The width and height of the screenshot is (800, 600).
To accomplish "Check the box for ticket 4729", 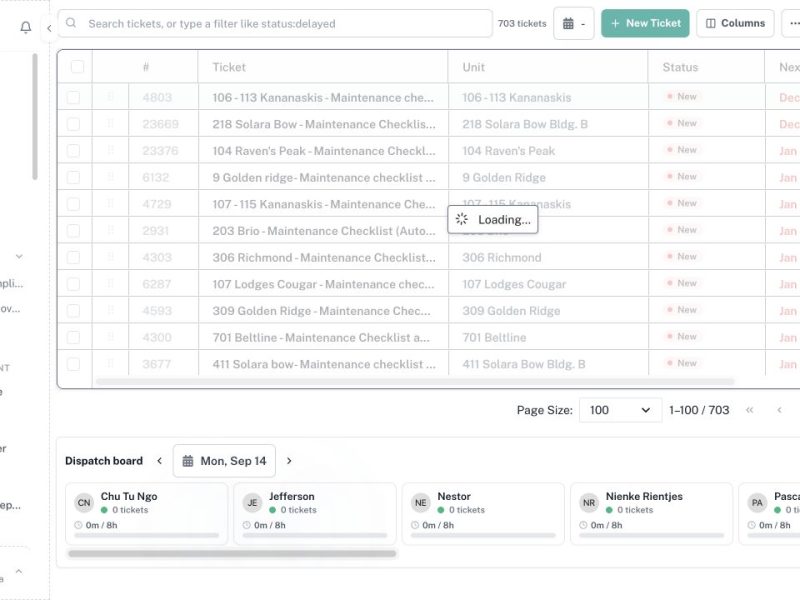I will click(73, 204).
